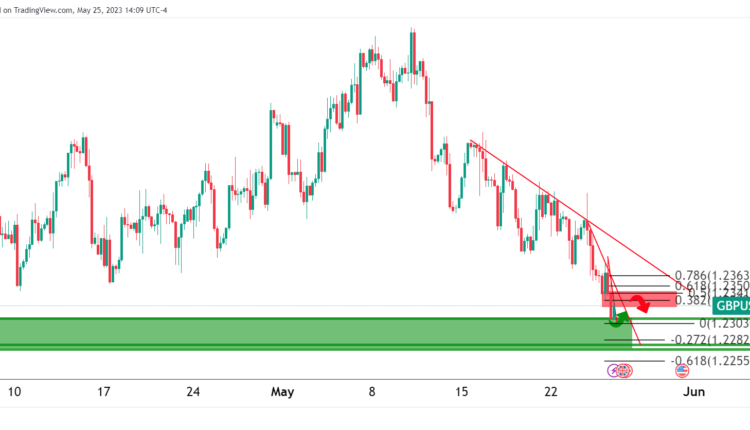Select the 0.618(1.2350) Fibonacci level label
This screenshot has height=430, width=750.
(x=713, y=286)
